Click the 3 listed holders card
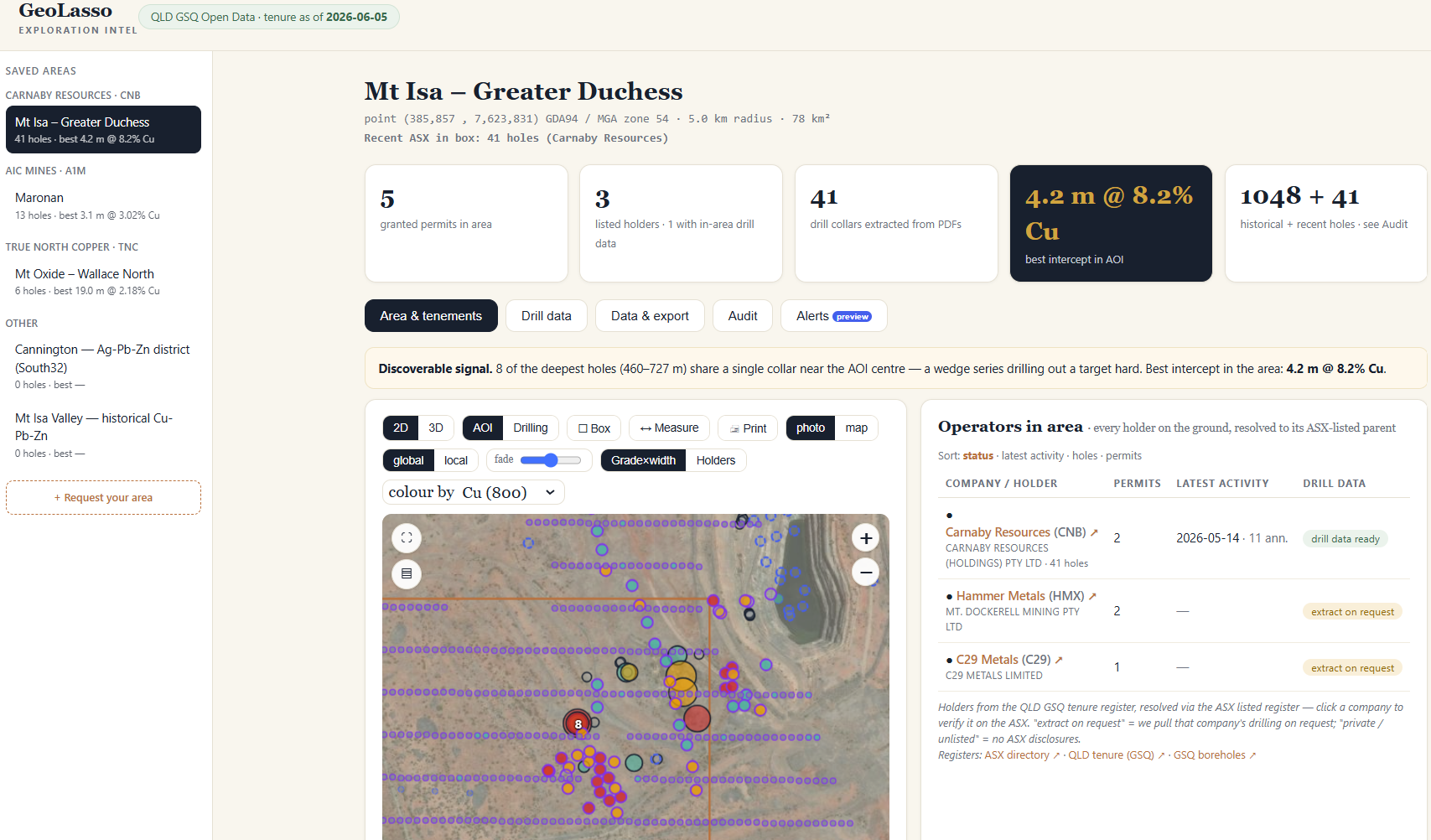This screenshot has width=1431, height=840. 681,223
